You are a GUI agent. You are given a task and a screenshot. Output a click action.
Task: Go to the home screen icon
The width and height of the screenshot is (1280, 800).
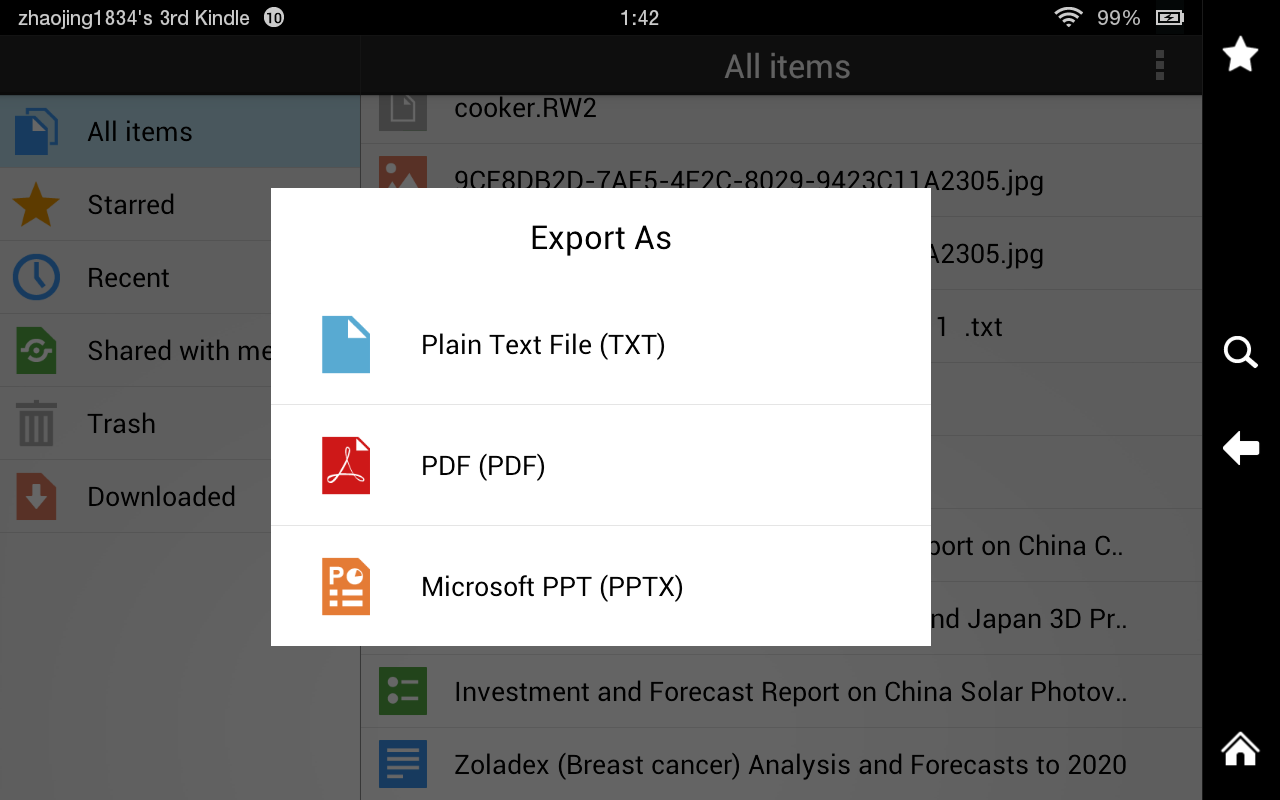tap(1240, 748)
